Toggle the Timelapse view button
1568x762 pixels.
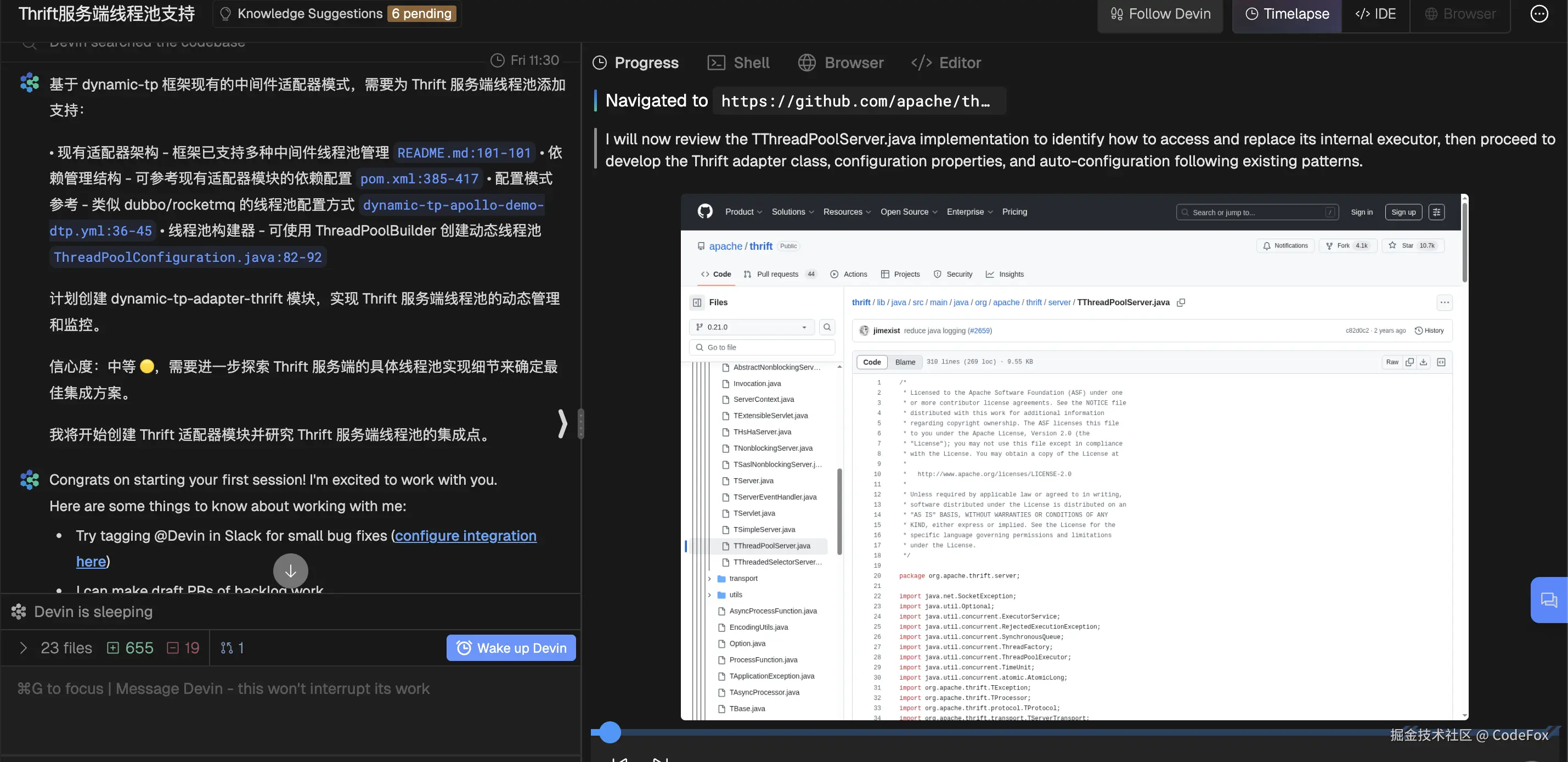point(1287,13)
